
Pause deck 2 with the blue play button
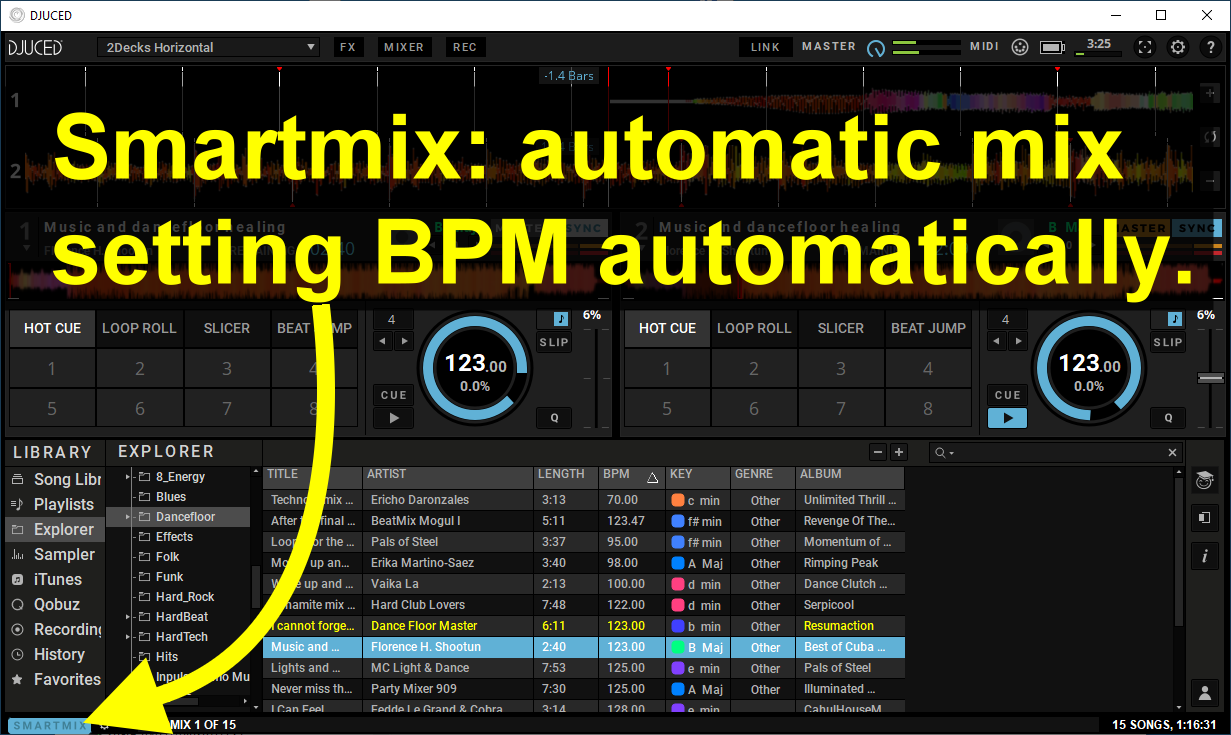(1007, 418)
